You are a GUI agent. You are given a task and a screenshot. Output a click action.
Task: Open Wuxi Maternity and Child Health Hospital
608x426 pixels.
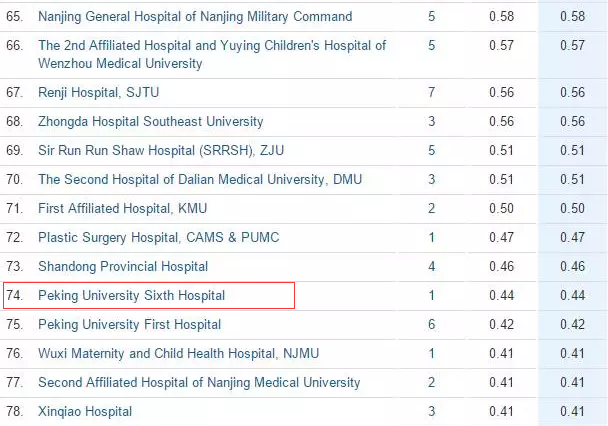178,354
